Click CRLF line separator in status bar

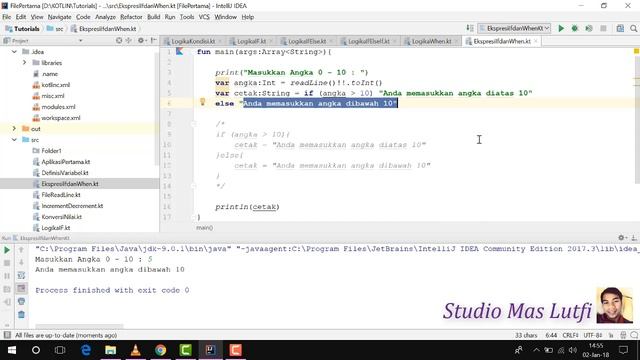click(x=570, y=335)
